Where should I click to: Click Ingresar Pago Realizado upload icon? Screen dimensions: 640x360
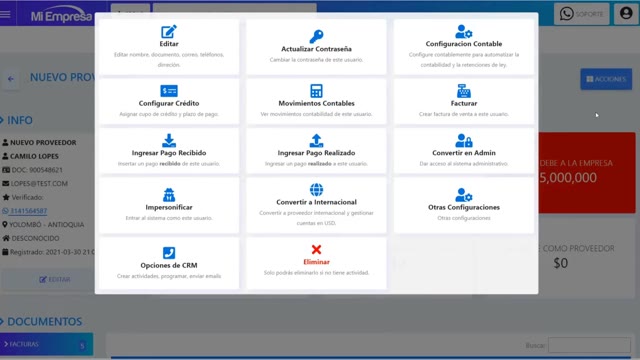316,140
